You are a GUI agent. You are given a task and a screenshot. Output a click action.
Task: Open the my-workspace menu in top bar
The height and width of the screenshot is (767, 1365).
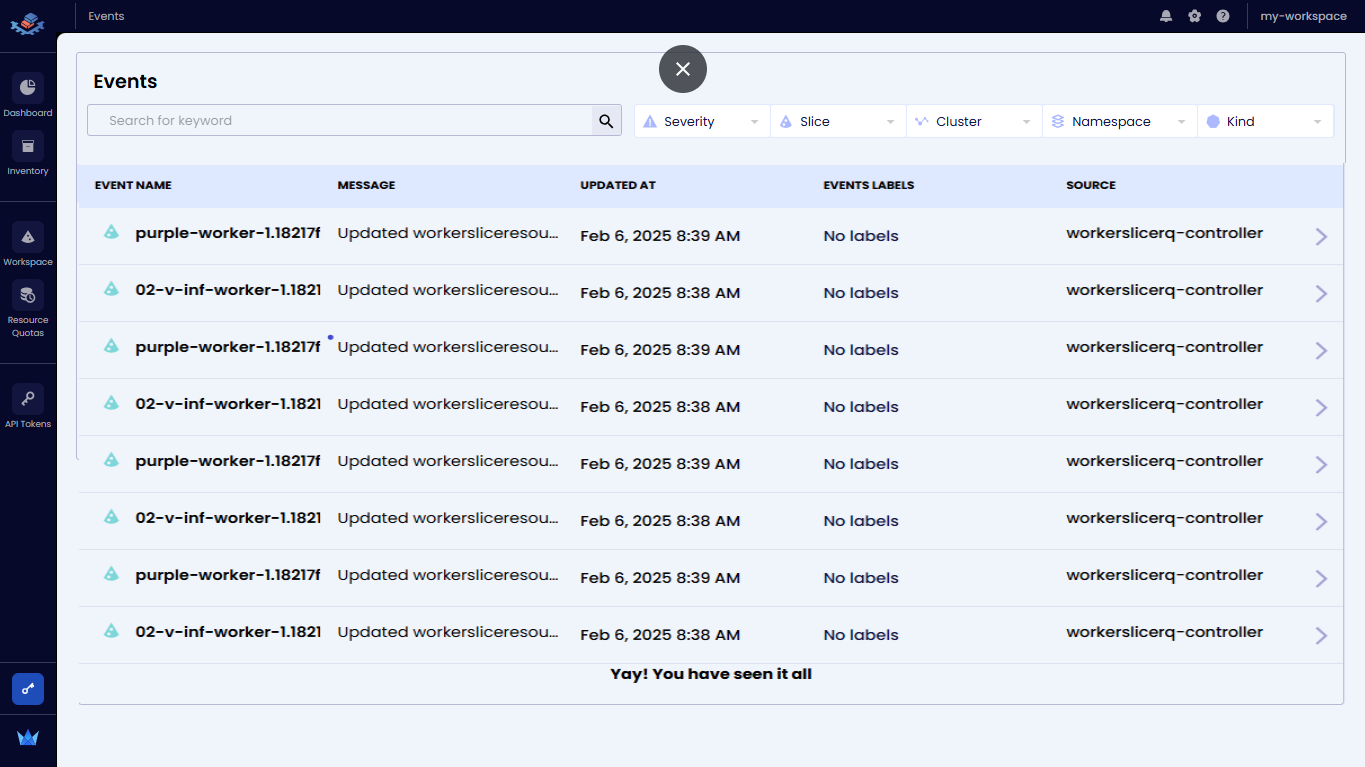[x=1303, y=16]
